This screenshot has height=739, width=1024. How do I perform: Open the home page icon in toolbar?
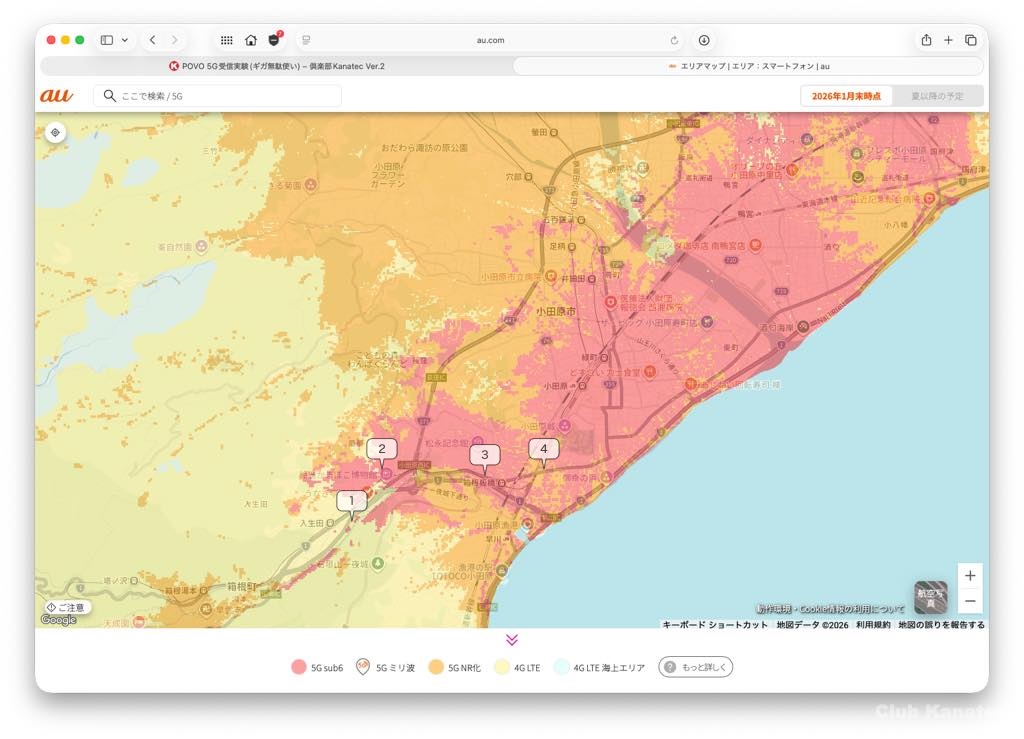pyautogui.click(x=251, y=40)
